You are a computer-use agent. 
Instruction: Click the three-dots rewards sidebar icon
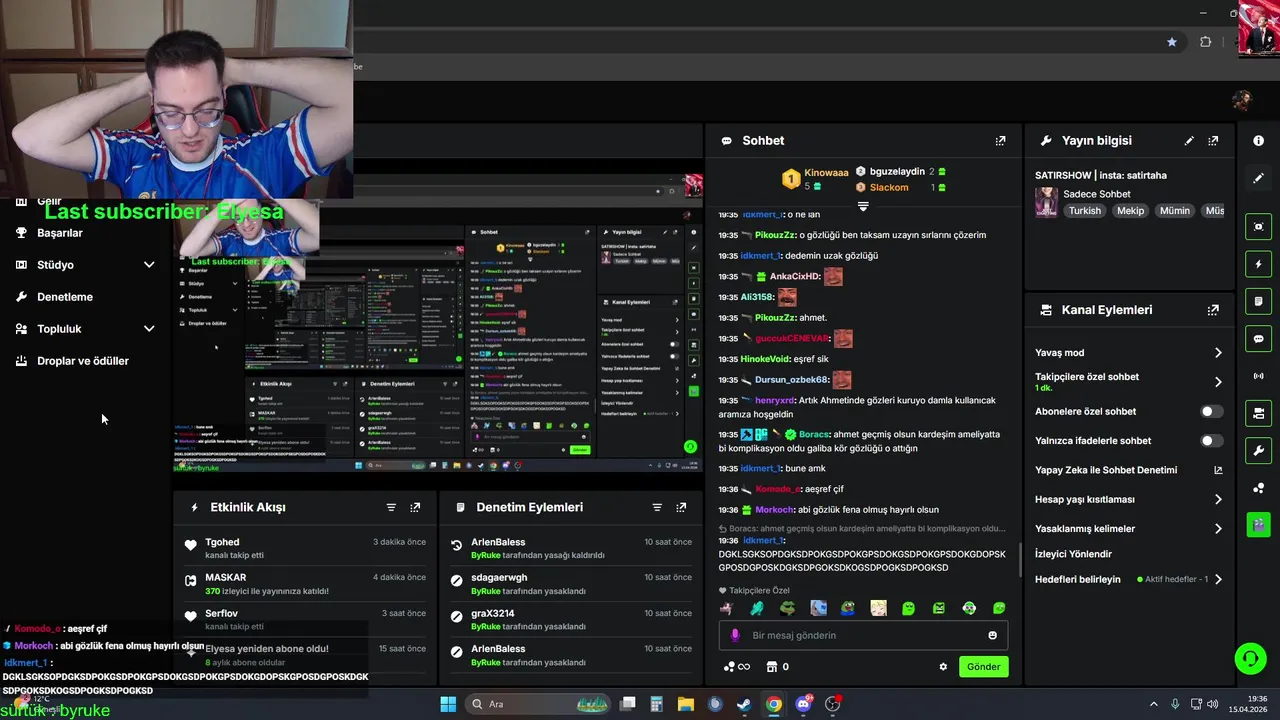[1258, 488]
